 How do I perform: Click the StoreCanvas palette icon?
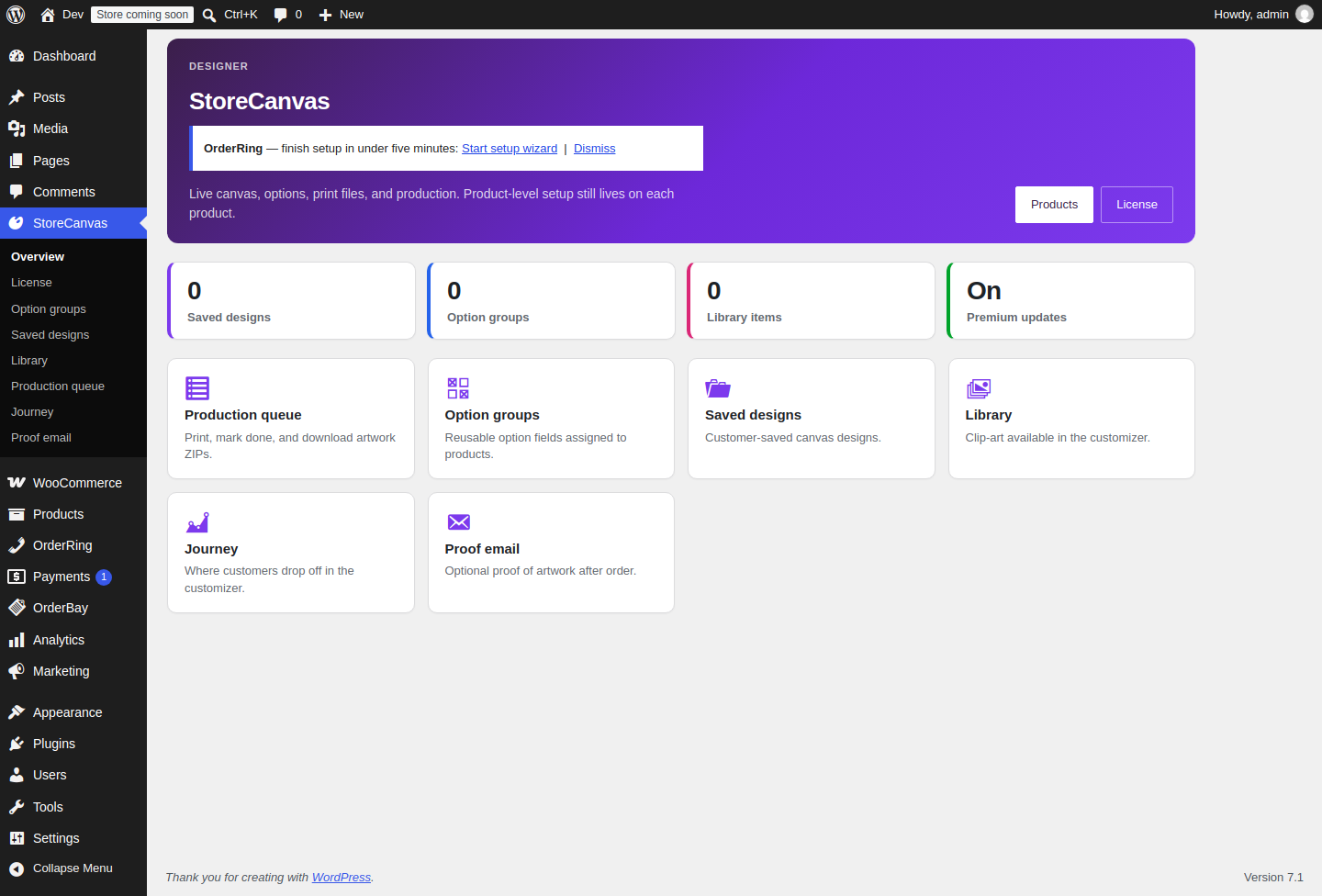(17, 223)
